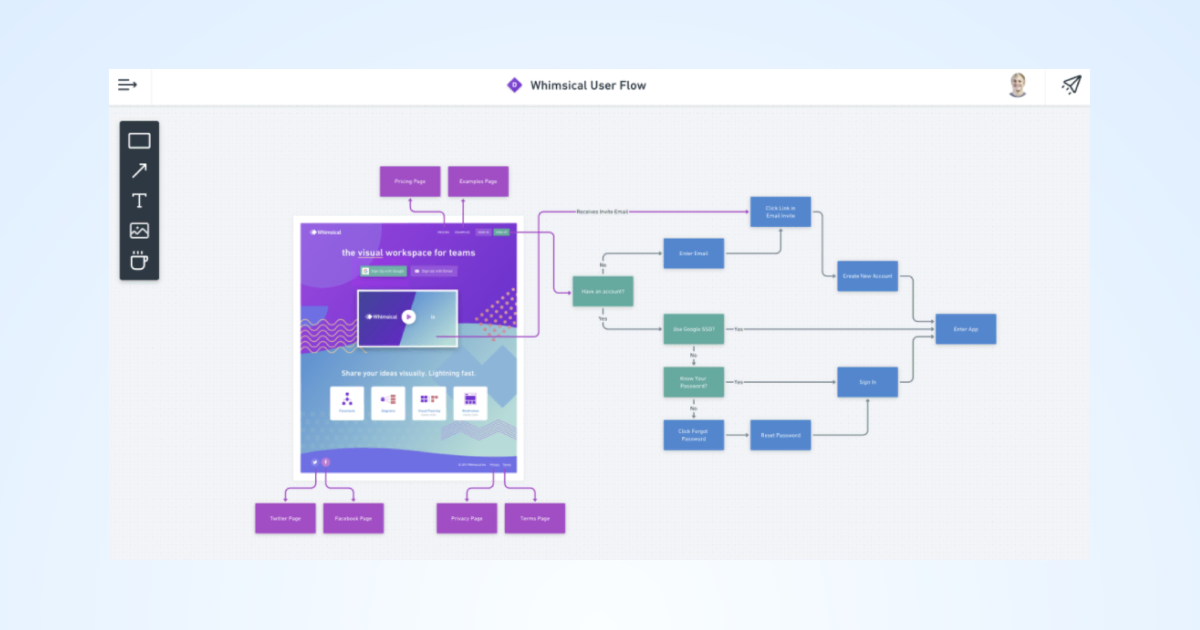Viewport: 1200px width, 630px height.
Task: Click the Receives Invite Email connector label
Action: coord(602,212)
